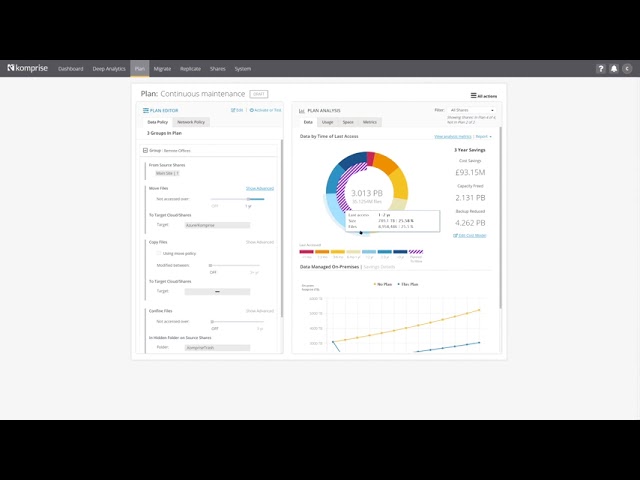The image size is (640, 480).
Task: Collapse the Remote Offices group
Action: tap(145, 151)
